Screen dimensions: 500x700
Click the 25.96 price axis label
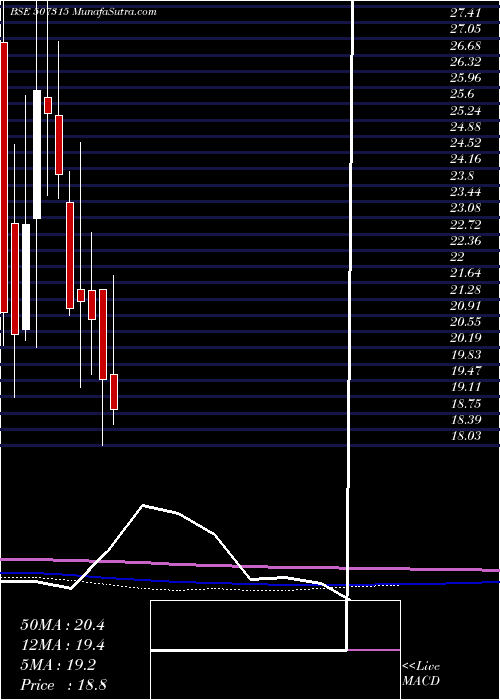point(466,78)
